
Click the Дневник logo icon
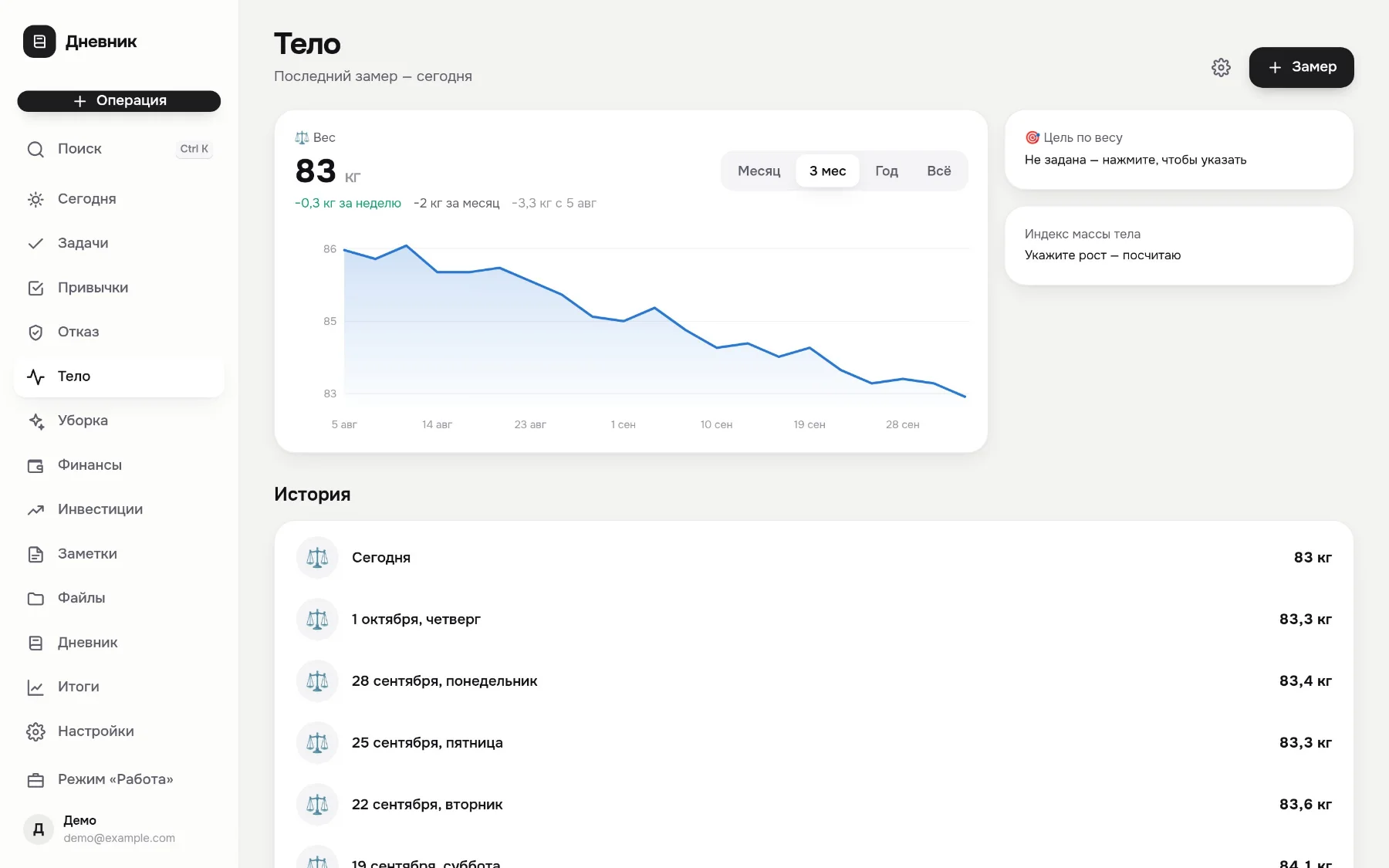(39, 42)
